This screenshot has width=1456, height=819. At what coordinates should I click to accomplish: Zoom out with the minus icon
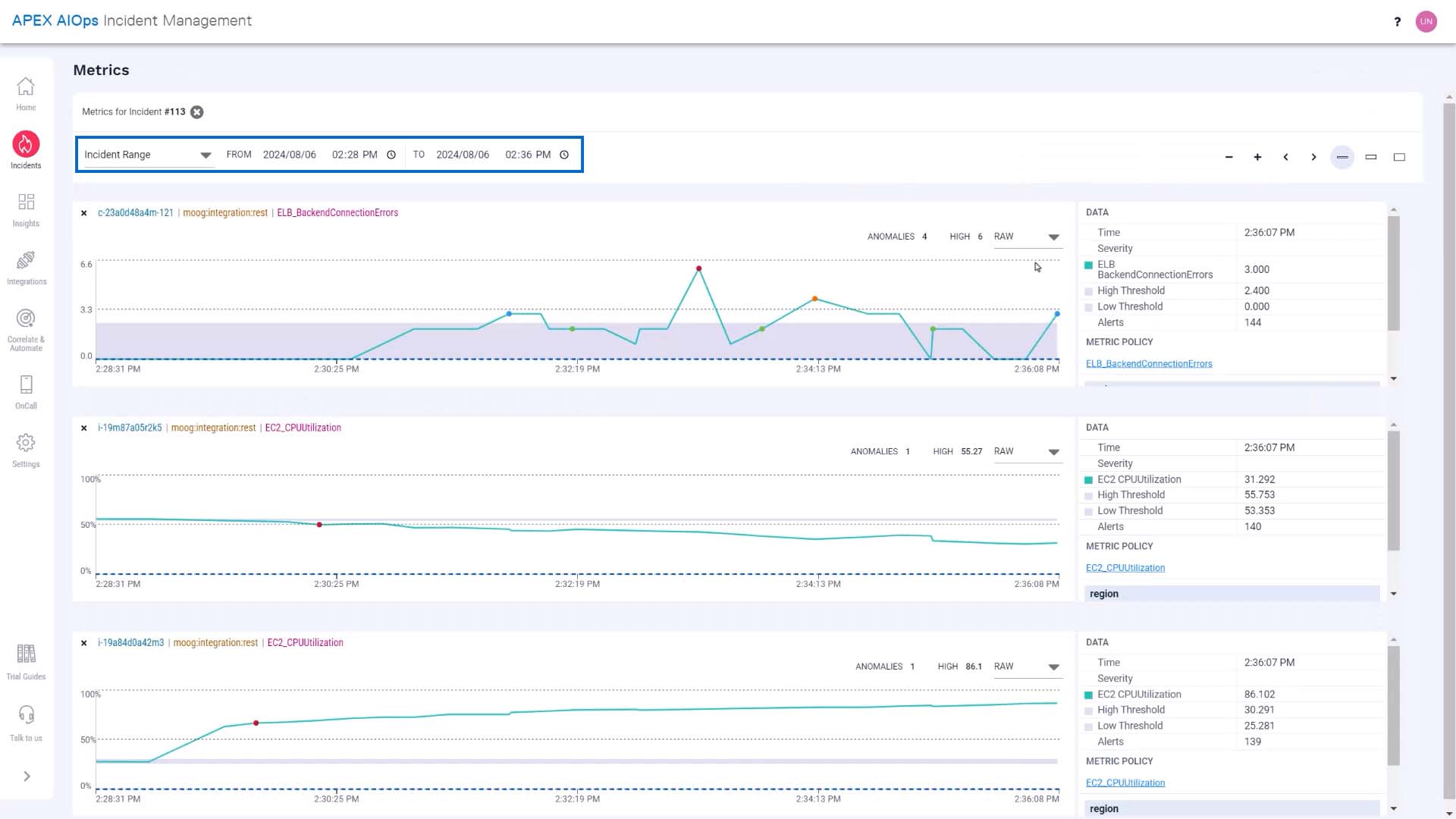pos(1228,158)
